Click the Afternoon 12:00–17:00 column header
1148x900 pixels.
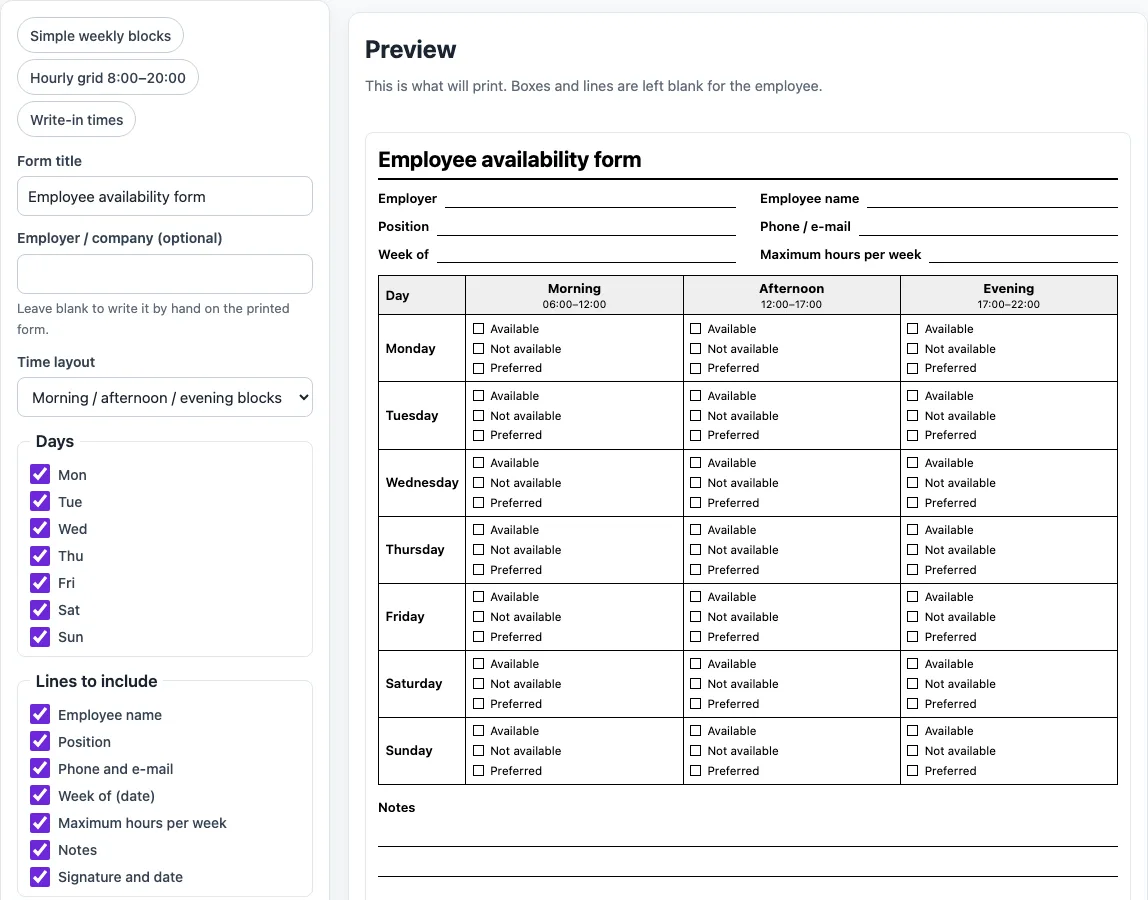[791, 295]
